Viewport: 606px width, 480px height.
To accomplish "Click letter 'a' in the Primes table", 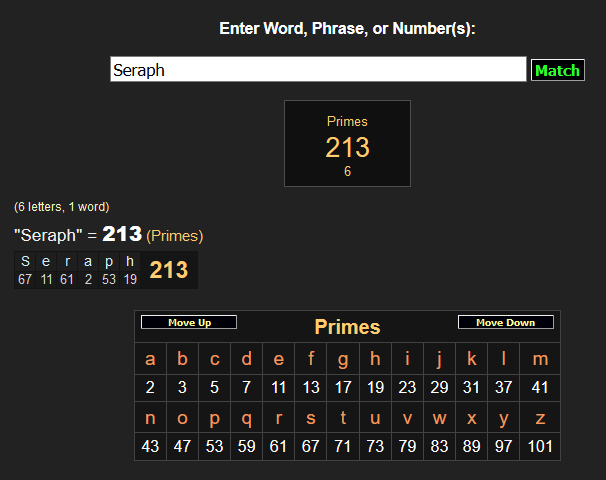I will click(151, 359).
